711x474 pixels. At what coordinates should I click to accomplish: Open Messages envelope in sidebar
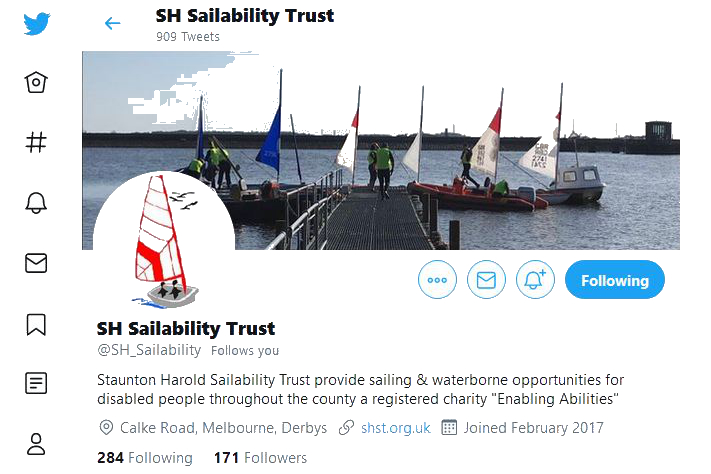(x=36, y=263)
